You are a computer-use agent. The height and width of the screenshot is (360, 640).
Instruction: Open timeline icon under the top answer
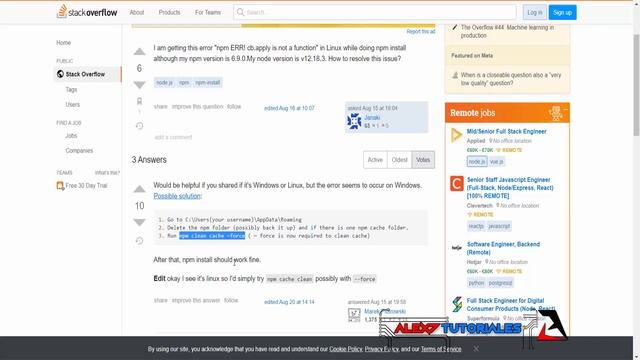(139, 241)
